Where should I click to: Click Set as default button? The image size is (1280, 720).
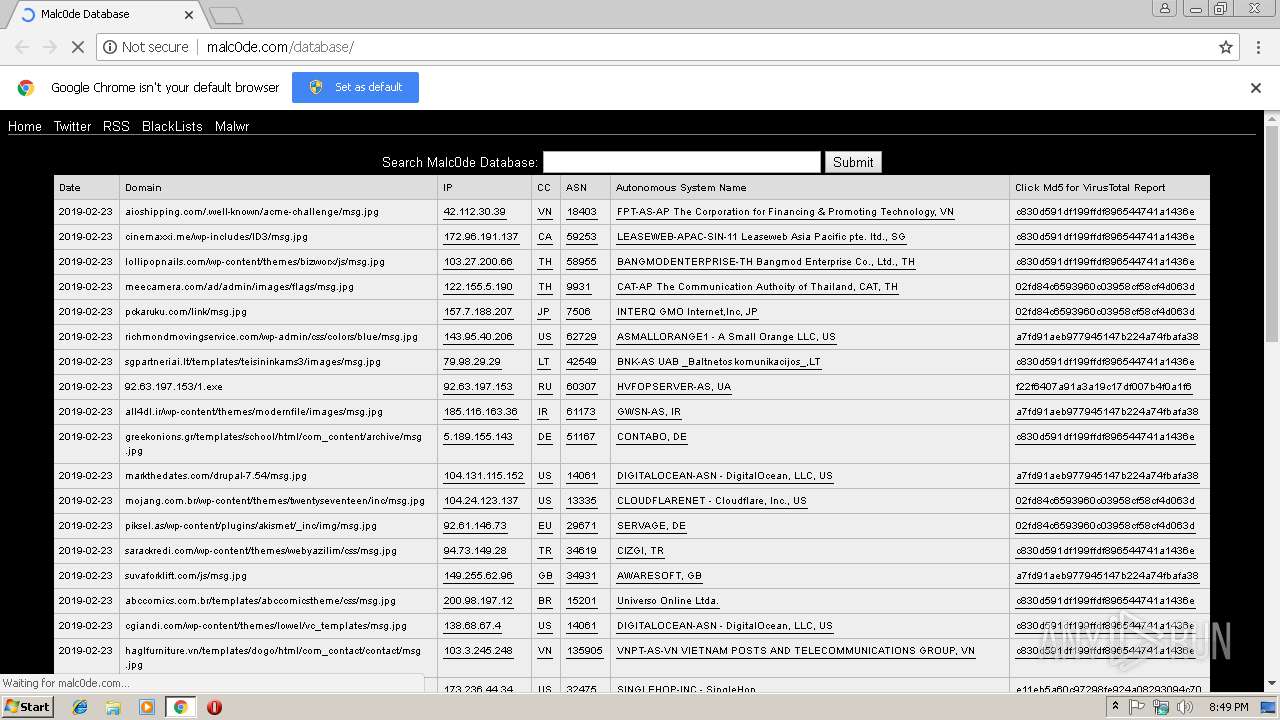coord(355,87)
